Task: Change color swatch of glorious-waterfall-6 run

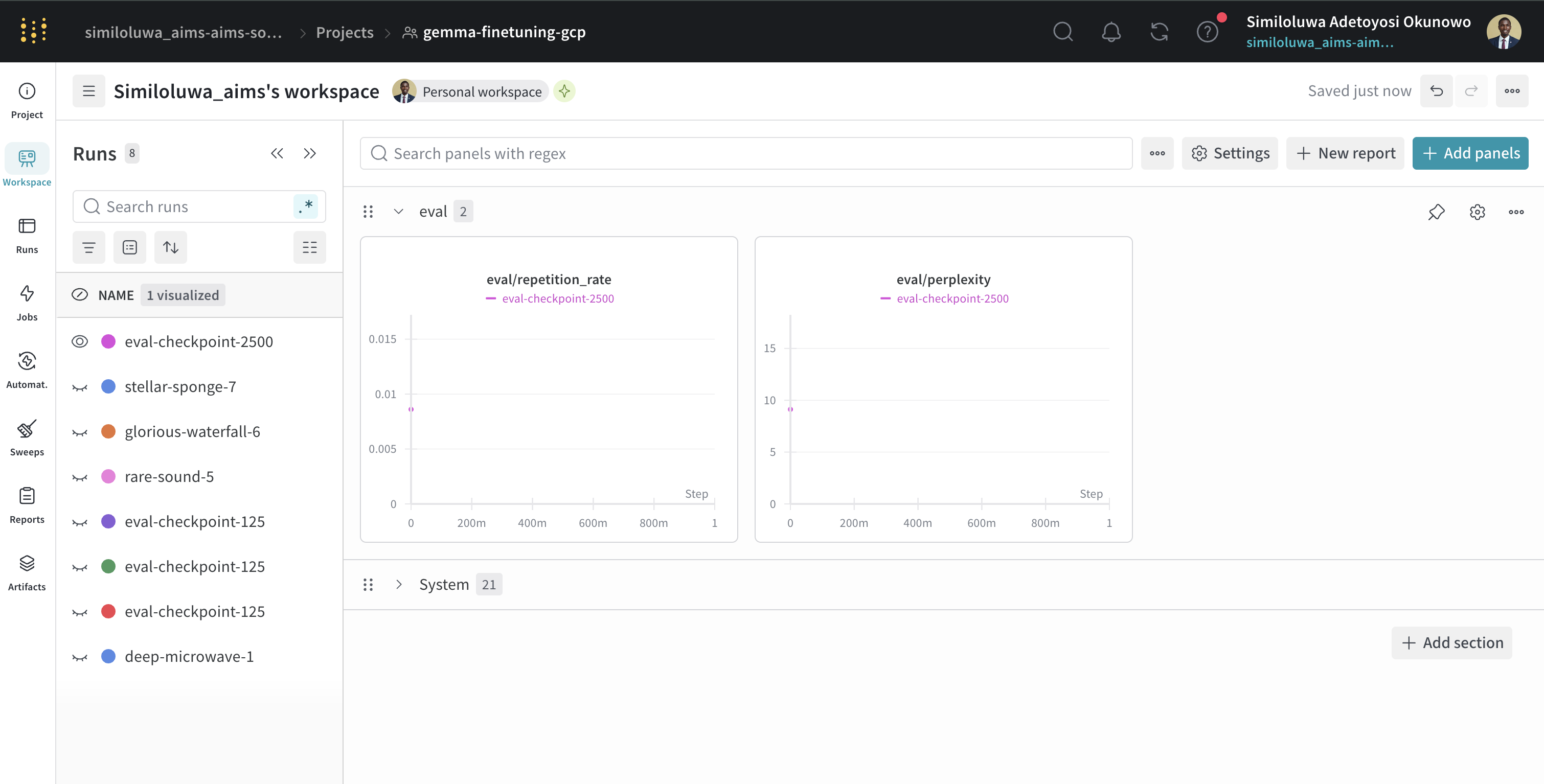Action: click(x=108, y=431)
